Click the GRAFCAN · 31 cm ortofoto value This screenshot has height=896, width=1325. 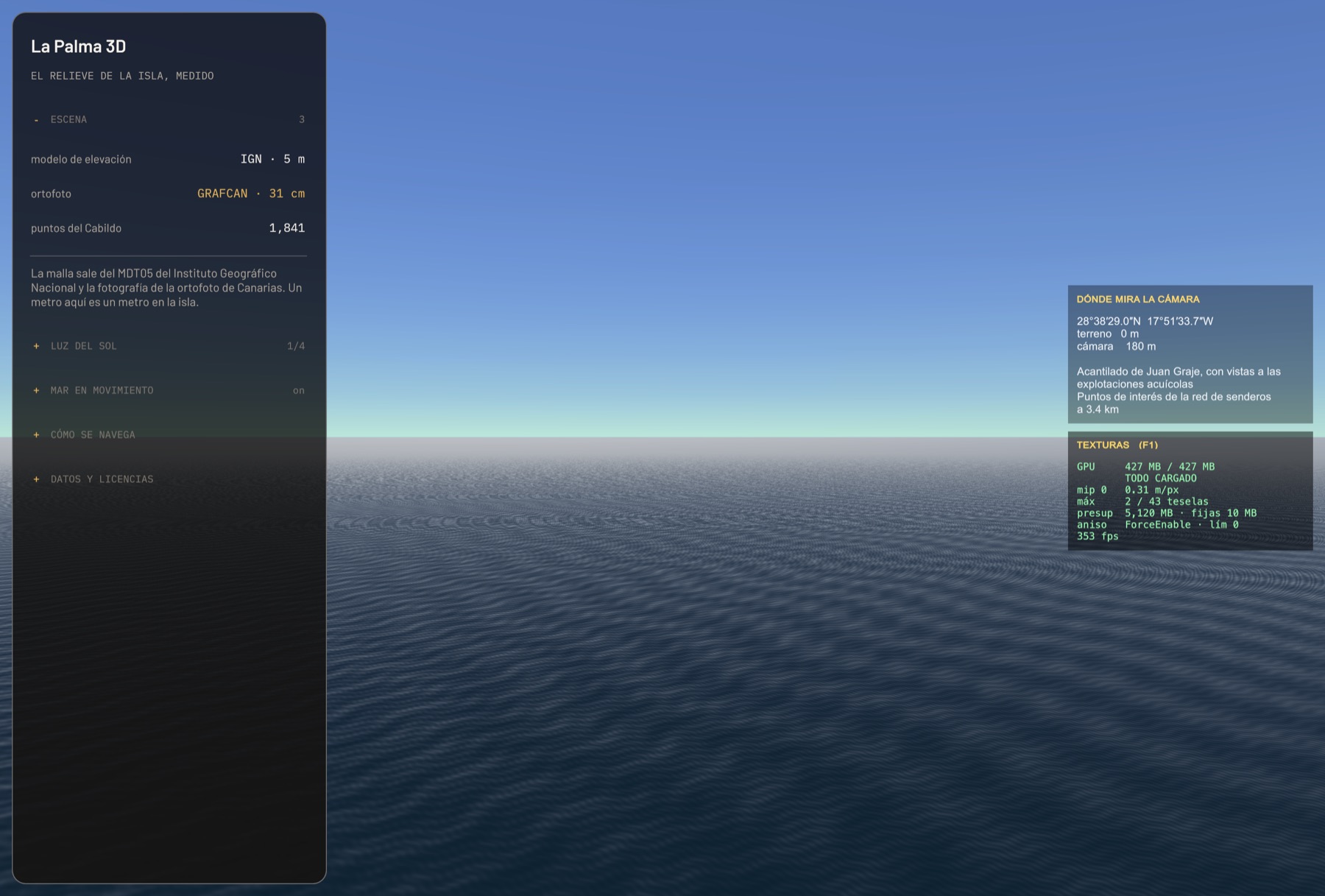[x=251, y=194]
